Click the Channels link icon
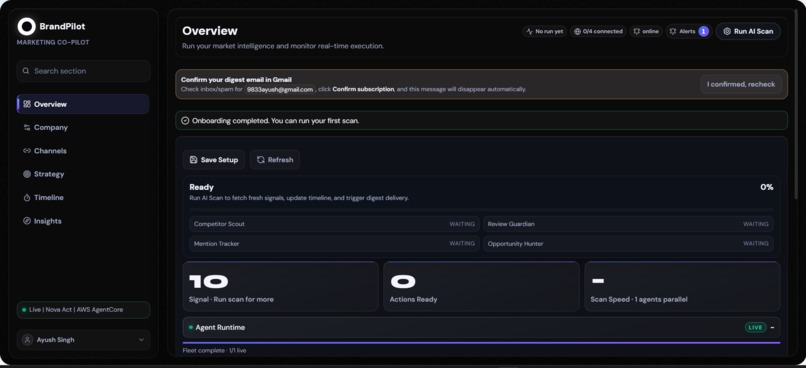806x368 pixels. [x=27, y=151]
